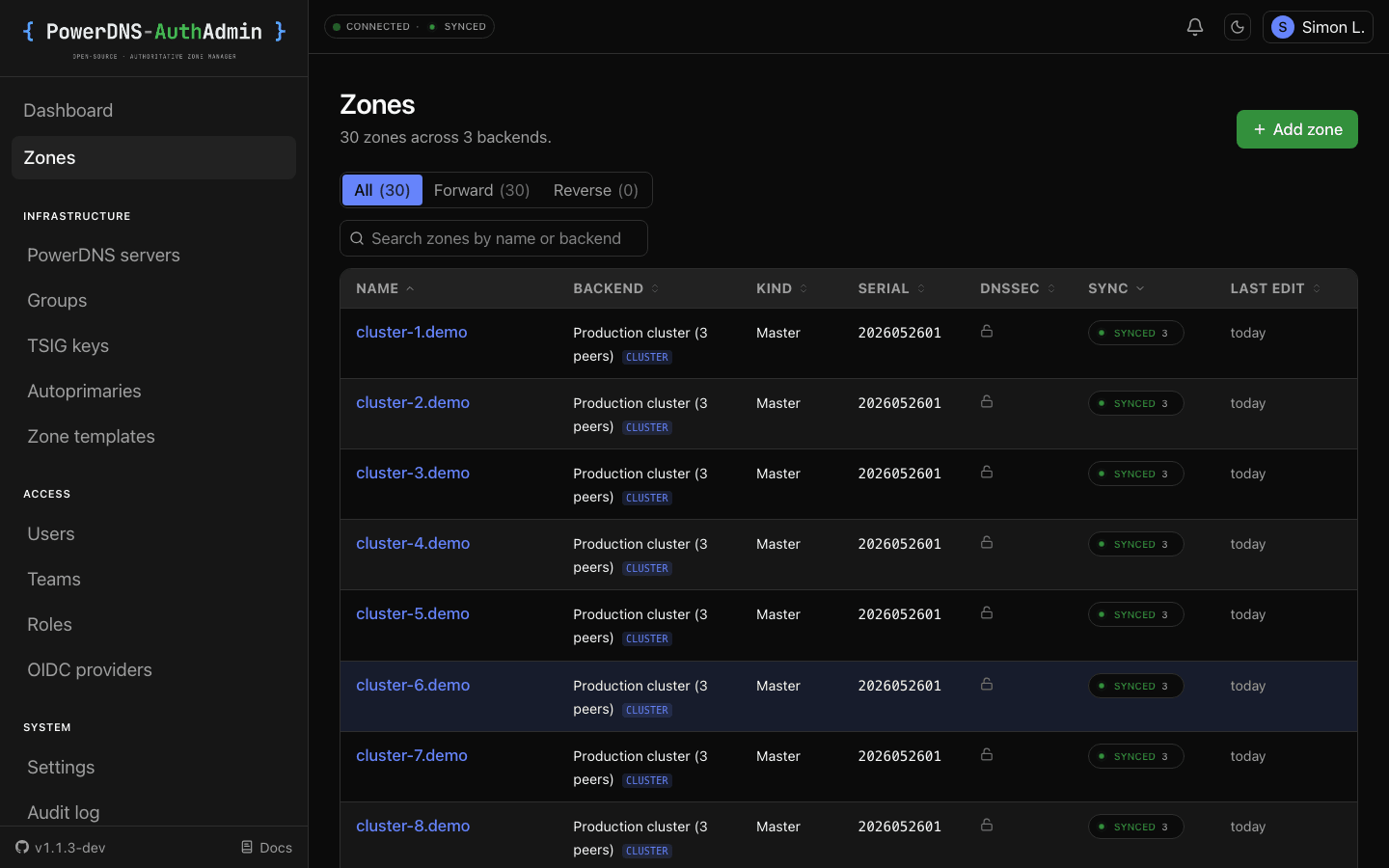Image resolution: width=1389 pixels, height=868 pixels.
Task: Sort table by BACKEND column
Action: (615, 288)
